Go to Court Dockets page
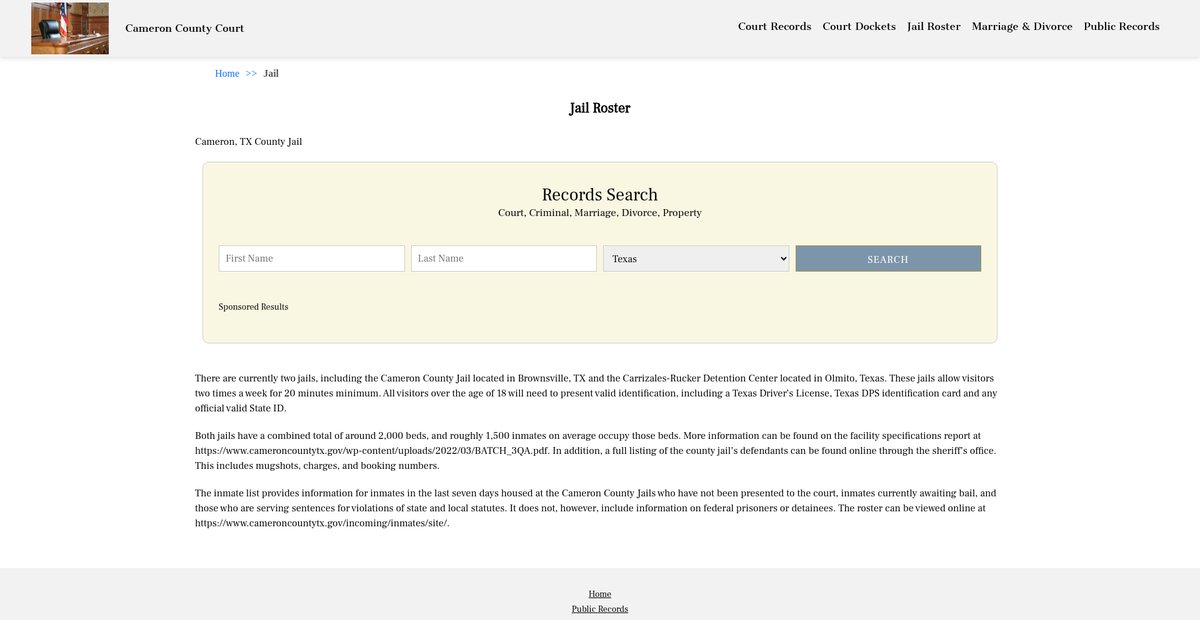The width and height of the screenshot is (1200, 620). [x=859, y=27]
